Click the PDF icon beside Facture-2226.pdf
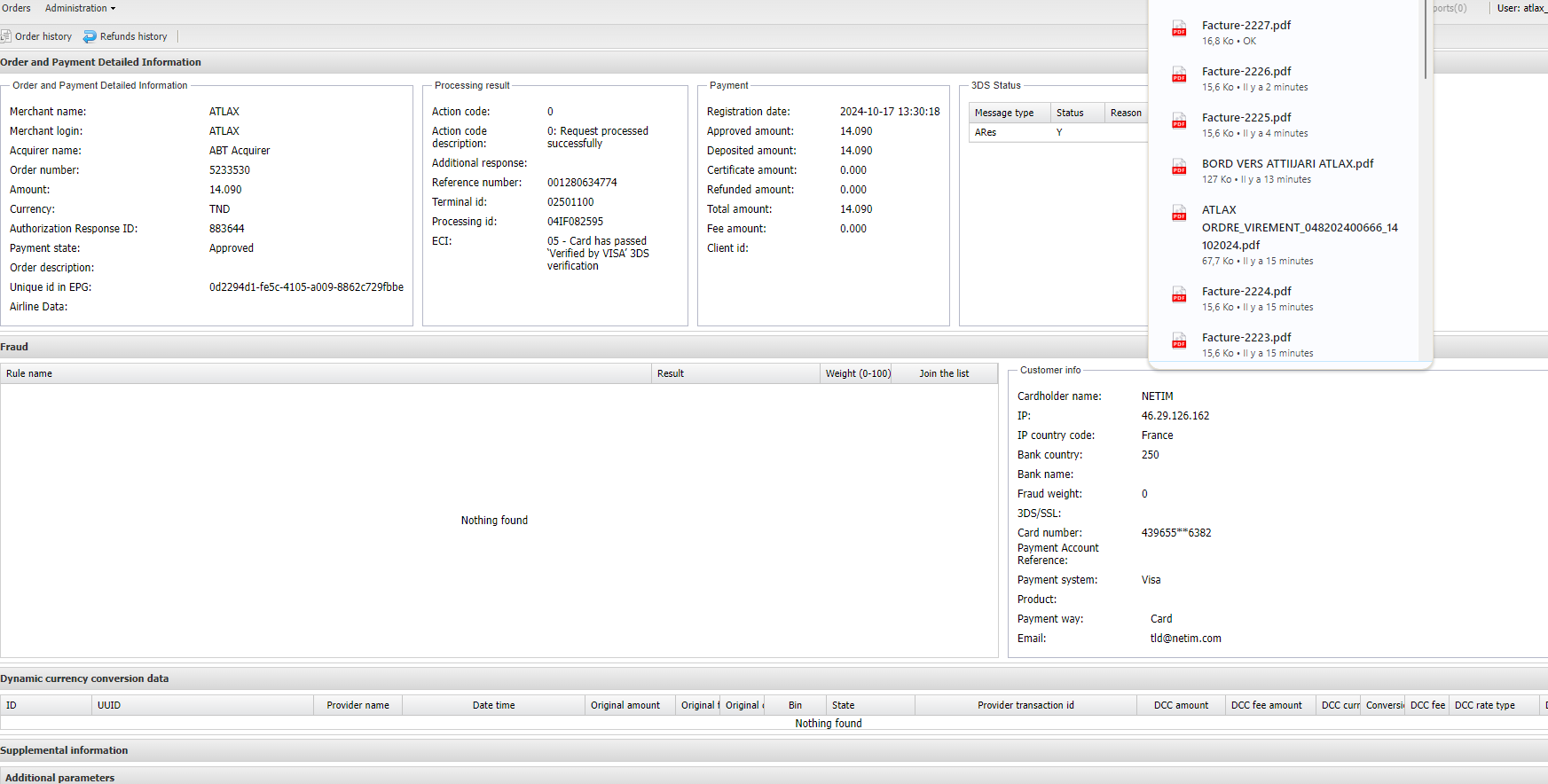This screenshot has height=784, width=1548. click(x=1179, y=75)
